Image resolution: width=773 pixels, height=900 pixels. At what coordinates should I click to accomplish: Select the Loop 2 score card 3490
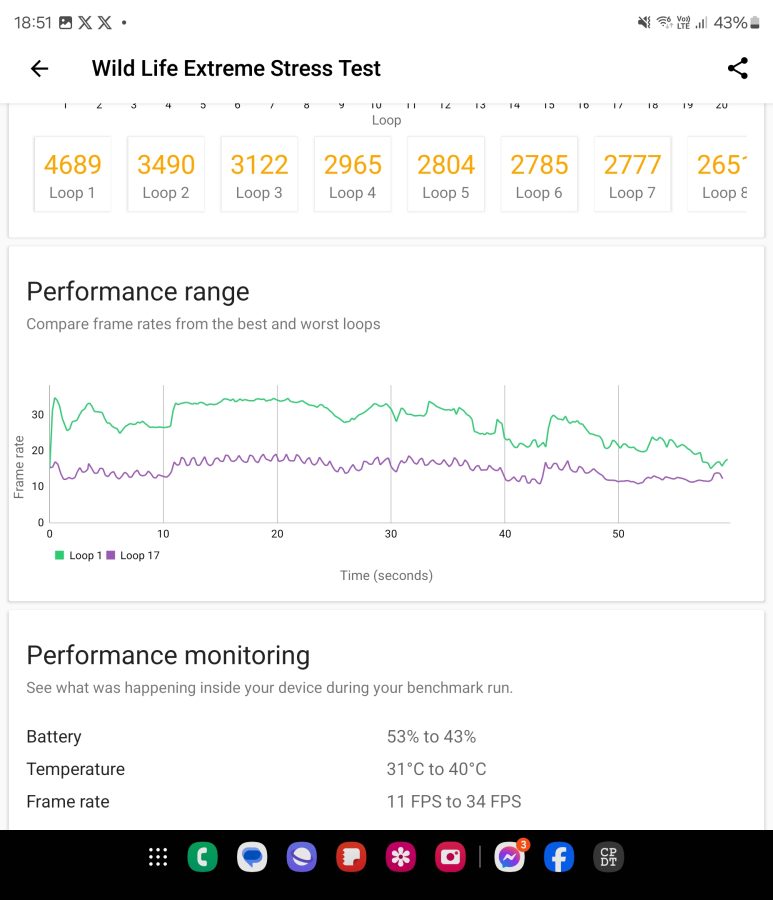point(166,174)
